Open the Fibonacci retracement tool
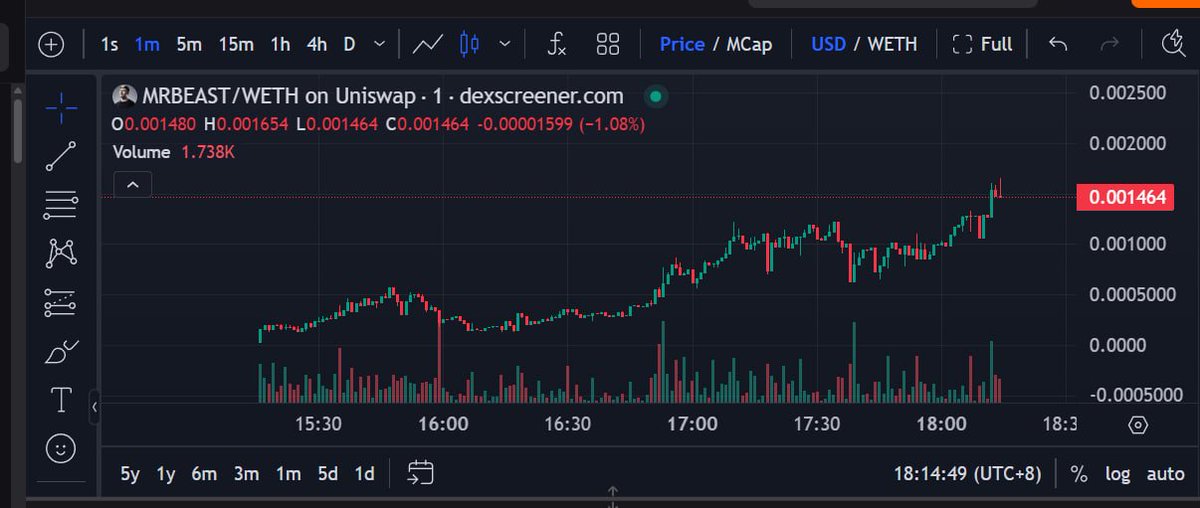Viewport: 1200px width, 508px height. [x=61, y=205]
